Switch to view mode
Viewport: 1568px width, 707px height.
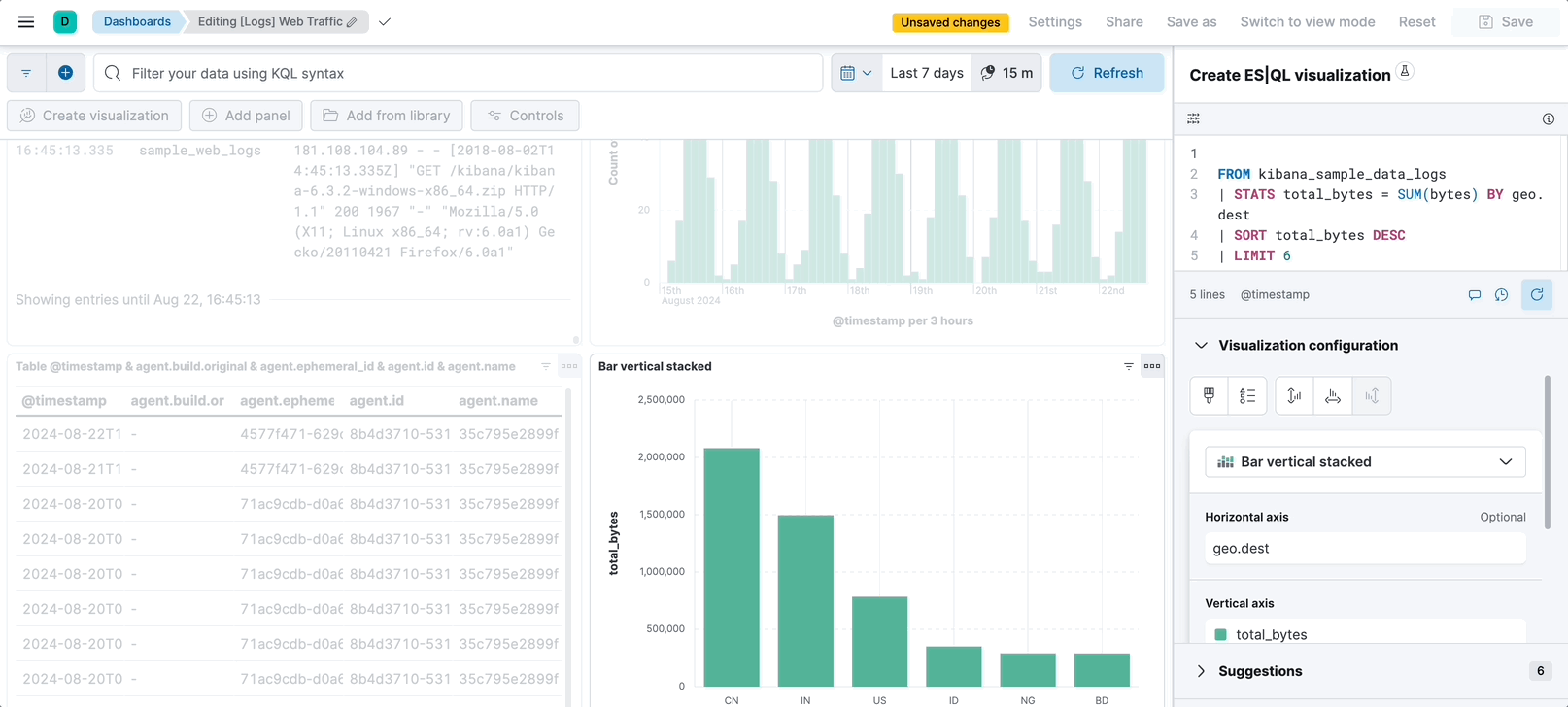[1308, 21]
